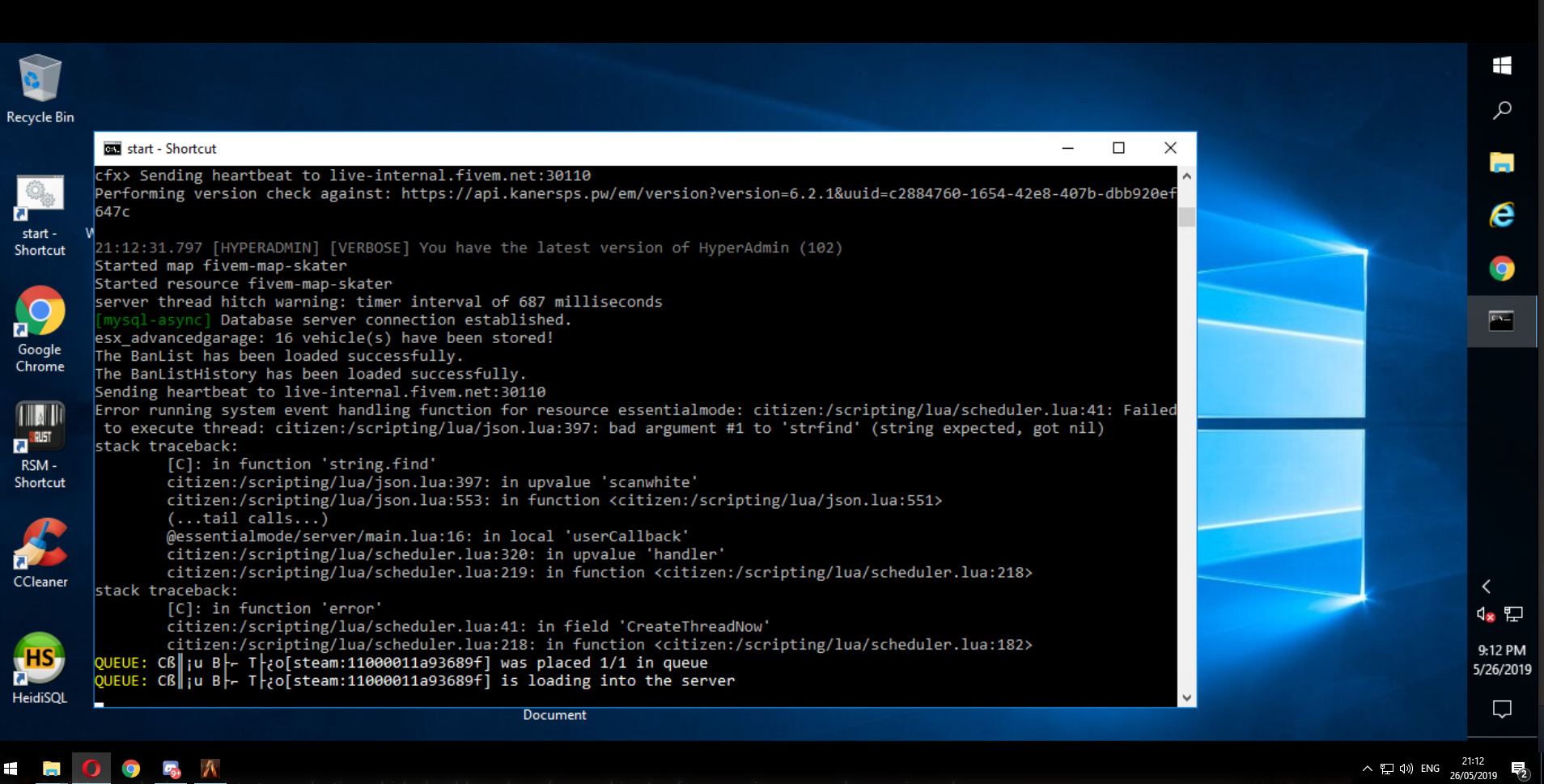Open the Start menu
The height and width of the screenshot is (784, 1544).
tap(12, 768)
